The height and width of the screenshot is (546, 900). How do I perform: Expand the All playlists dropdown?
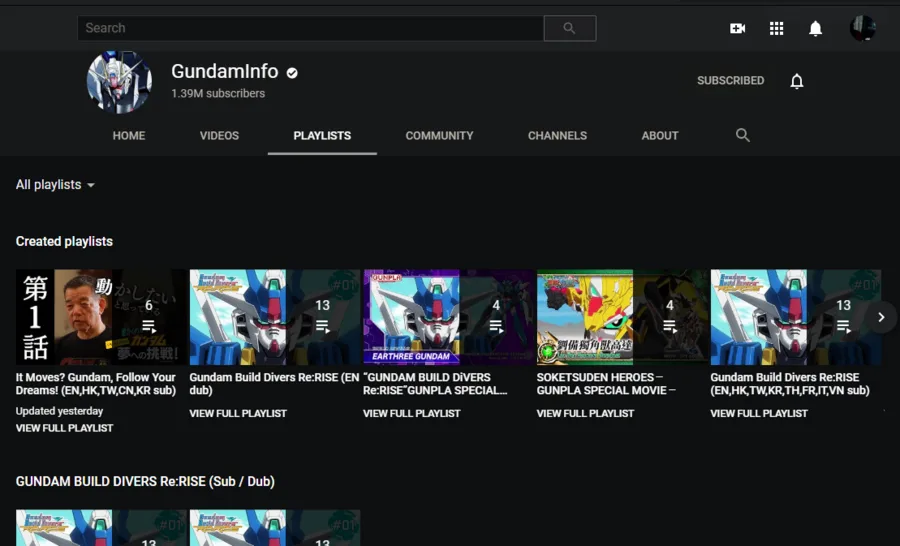click(55, 185)
